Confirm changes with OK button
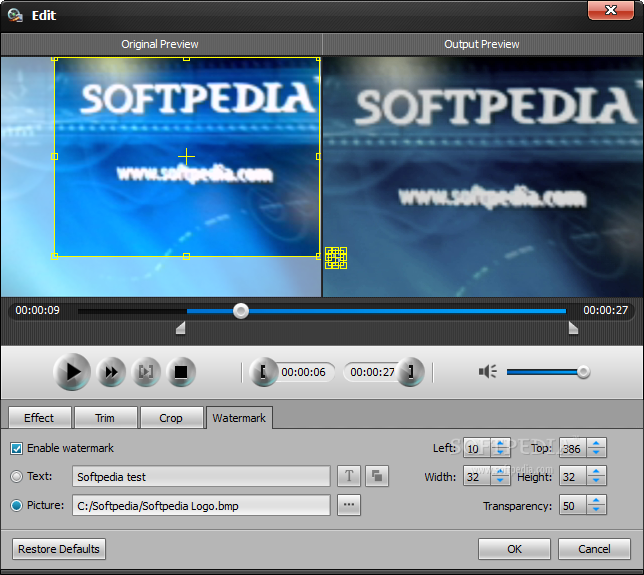 coord(514,549)
